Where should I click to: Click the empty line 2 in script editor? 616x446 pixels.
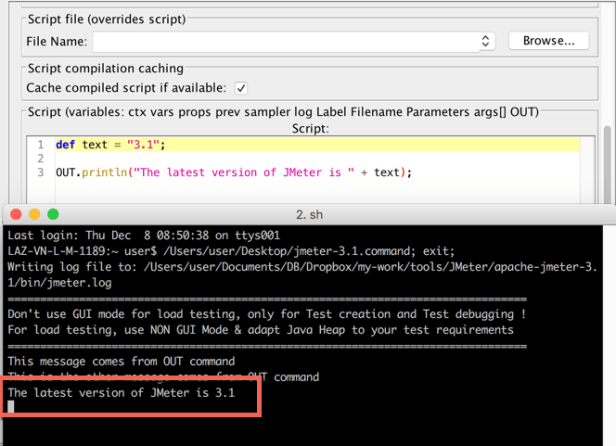point(200,158)
